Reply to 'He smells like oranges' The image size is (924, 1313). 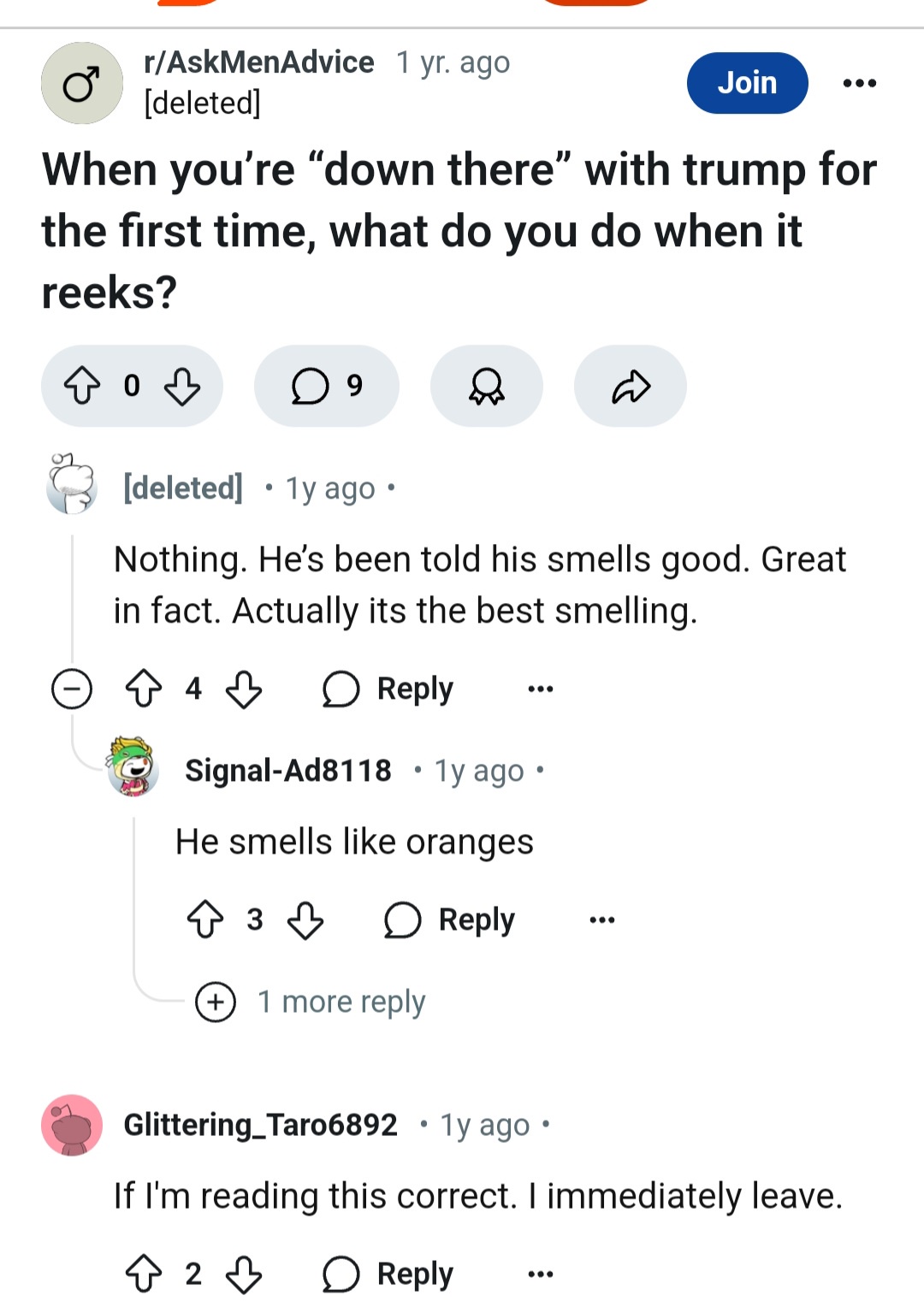(x=450, y=920)
